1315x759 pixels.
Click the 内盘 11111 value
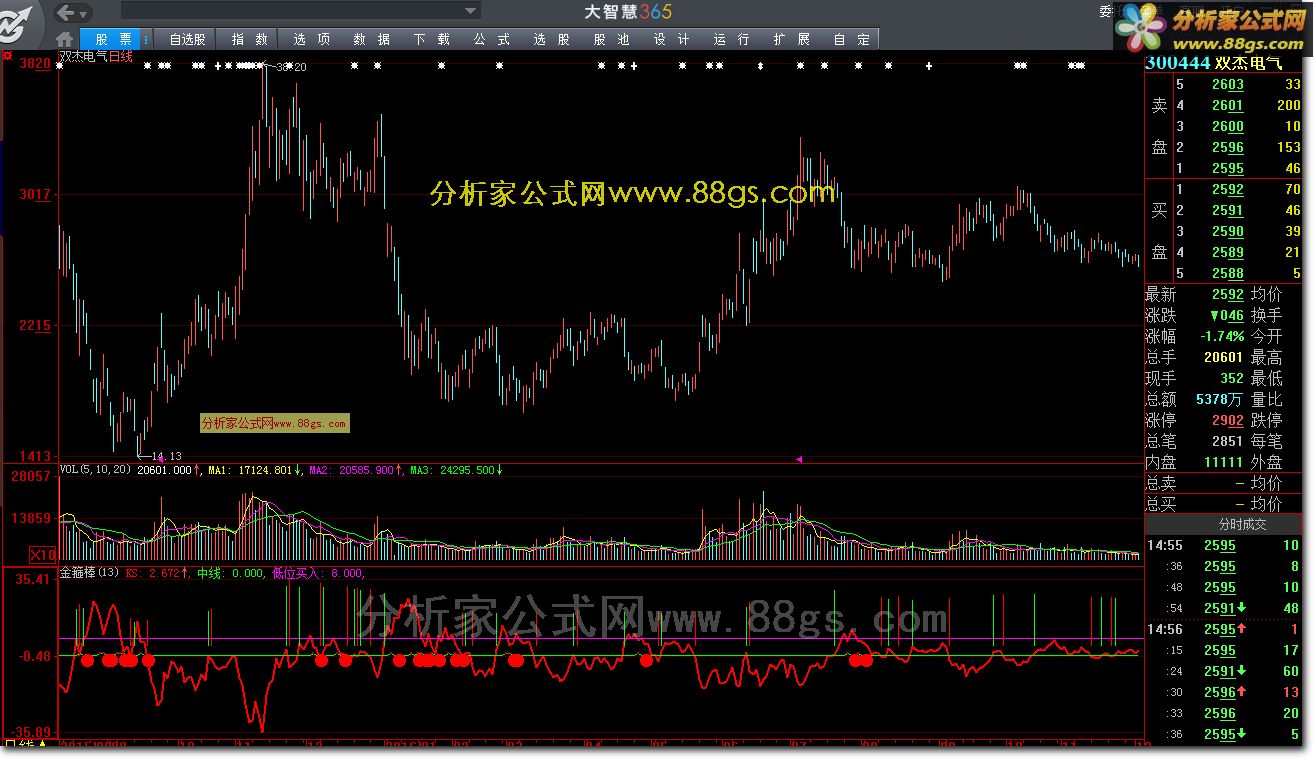pyautogui.click(x=1223, y=463)
